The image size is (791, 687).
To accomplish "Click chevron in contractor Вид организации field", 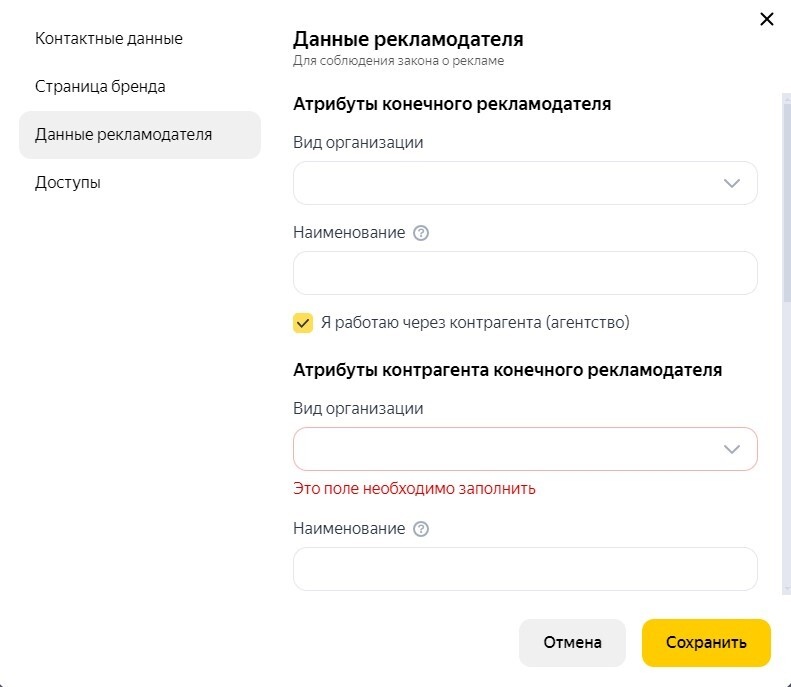I will pyautogui.click(x=731, y=449).
